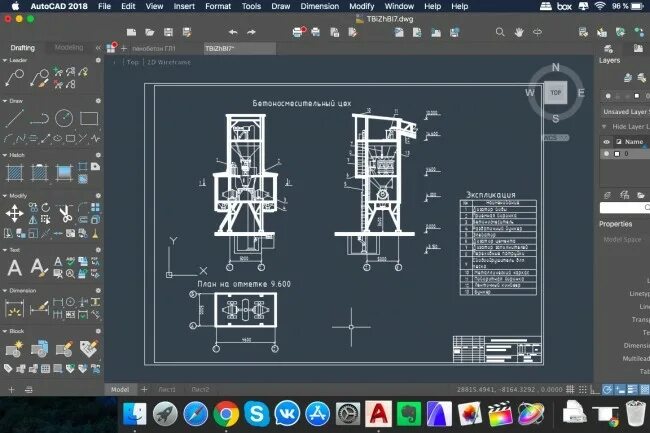The width and height of the screenshot is (650, 433).
Task: Click the layer visibility eye column header
Action: coord(606,142)
